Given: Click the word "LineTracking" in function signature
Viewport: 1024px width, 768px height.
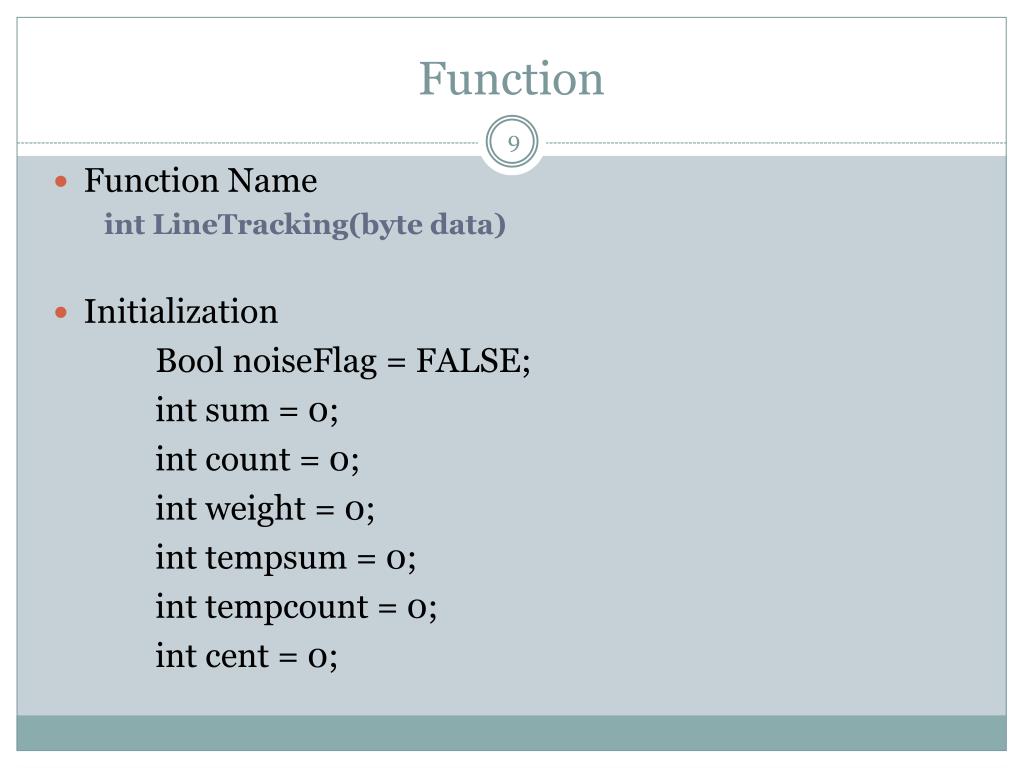Looking at the screenshot, I should (x=251, y=225).
